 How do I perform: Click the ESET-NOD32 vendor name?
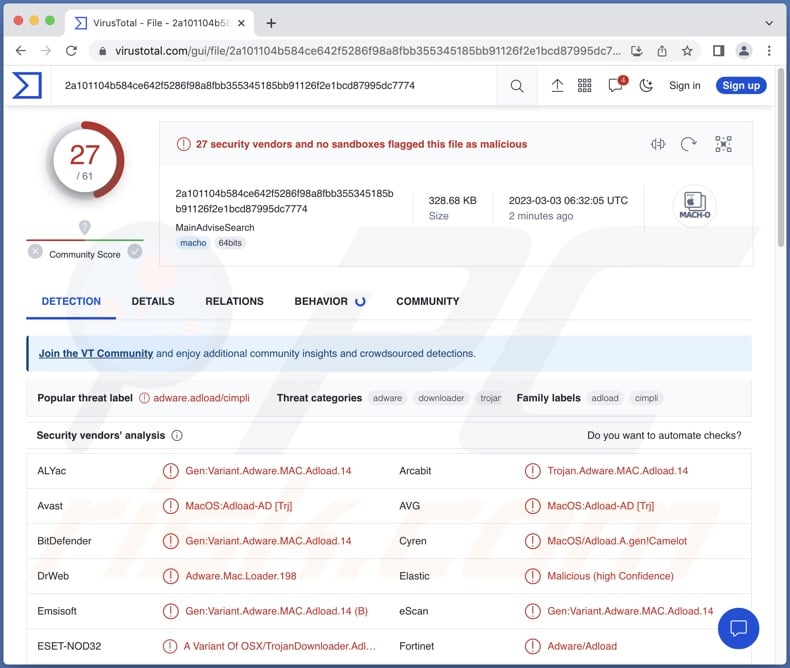[69, 646]
